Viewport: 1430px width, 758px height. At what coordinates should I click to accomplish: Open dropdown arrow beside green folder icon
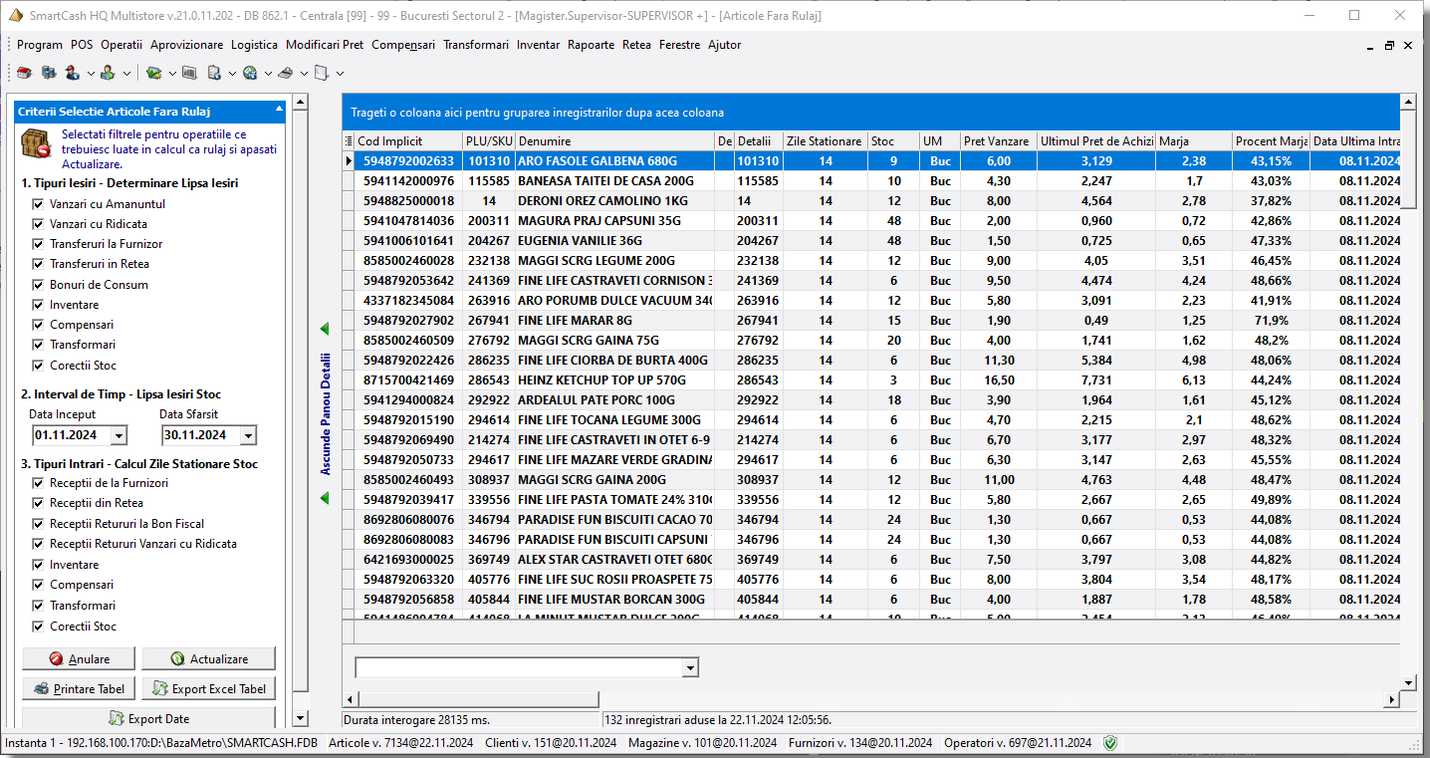(x=171, y=73)
